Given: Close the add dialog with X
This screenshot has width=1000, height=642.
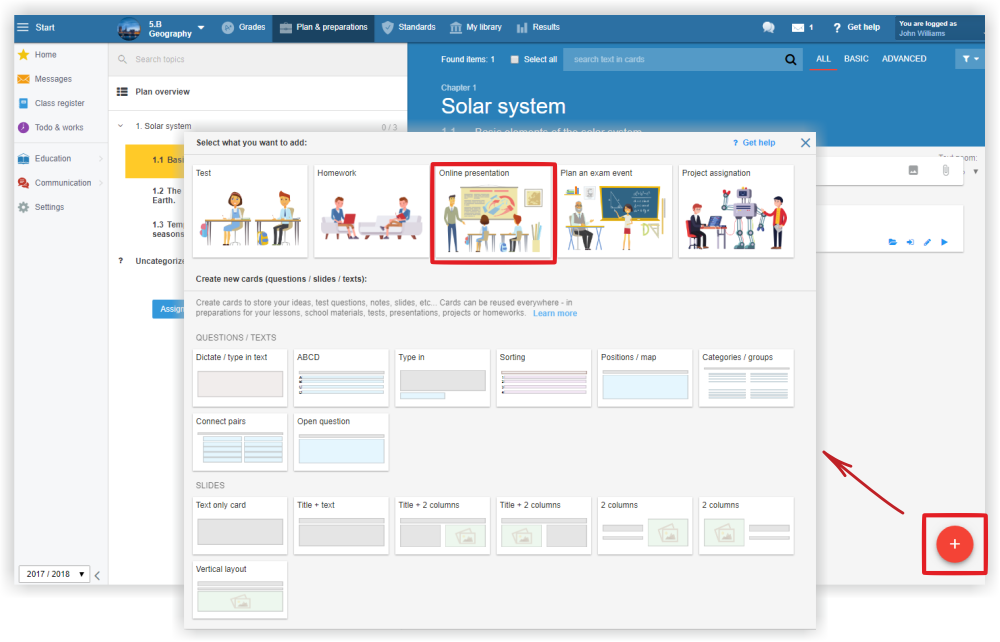Looking at the screenshot, I should click(805, 143).
